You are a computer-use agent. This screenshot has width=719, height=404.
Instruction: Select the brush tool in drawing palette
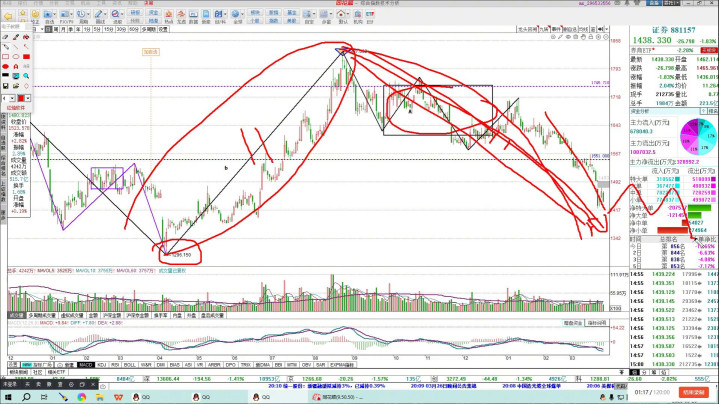[16, 37]
